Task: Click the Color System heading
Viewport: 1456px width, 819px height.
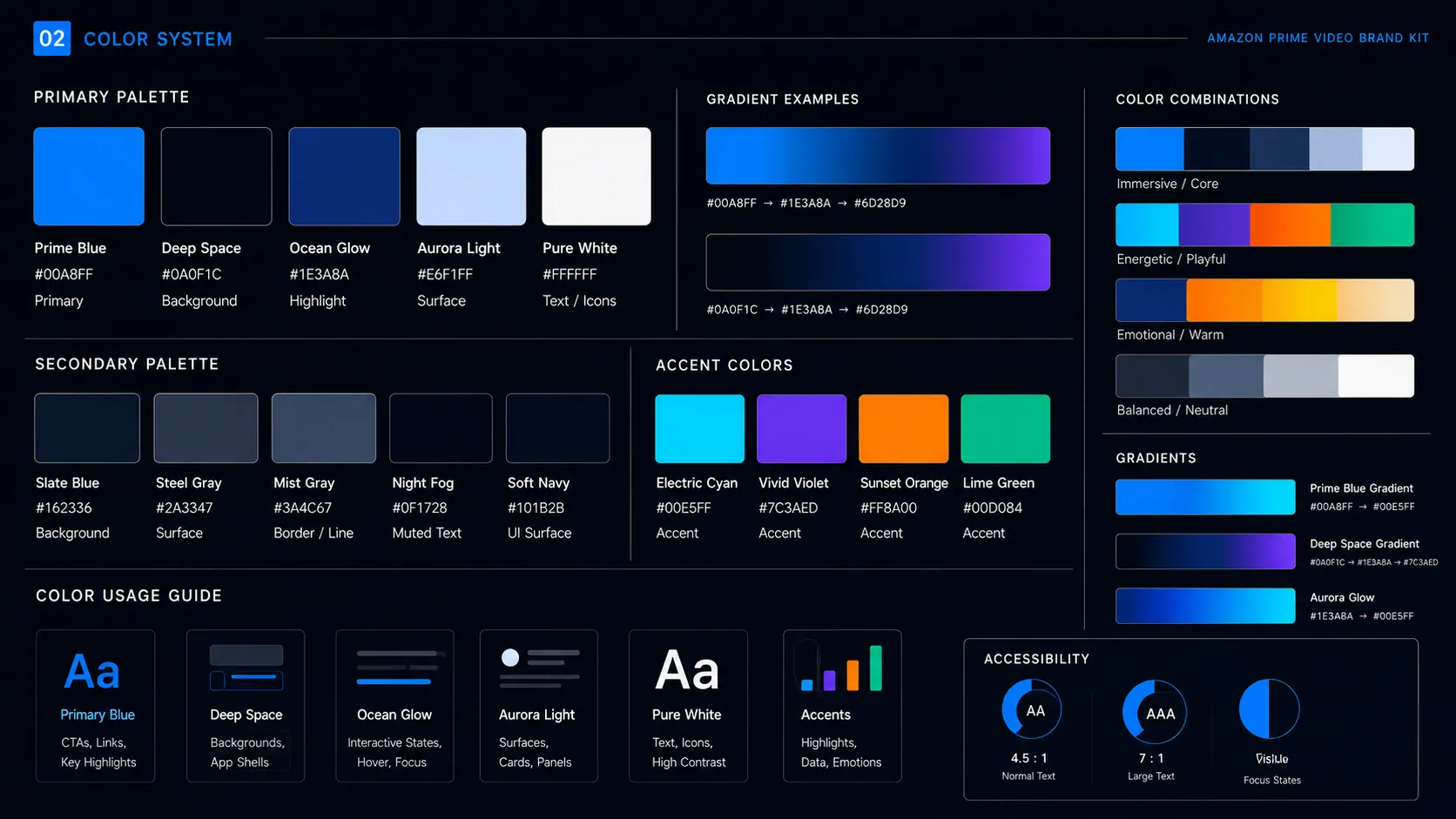Action: coord(158,39)
